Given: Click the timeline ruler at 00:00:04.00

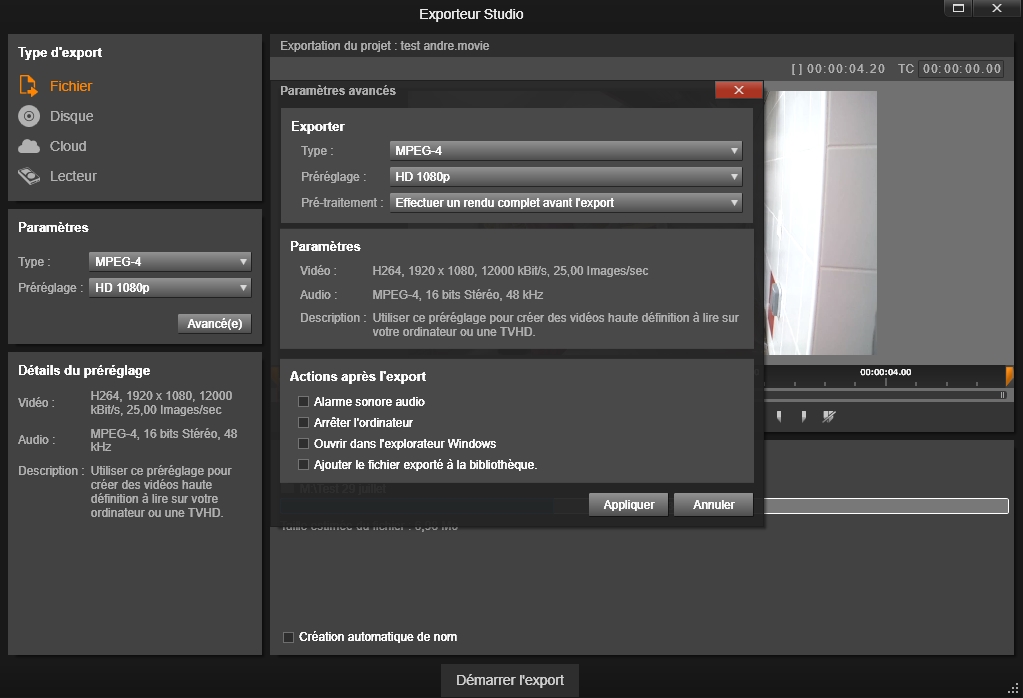Looking at the screenshot, I should pyautogui.click(x=885, y=372).
